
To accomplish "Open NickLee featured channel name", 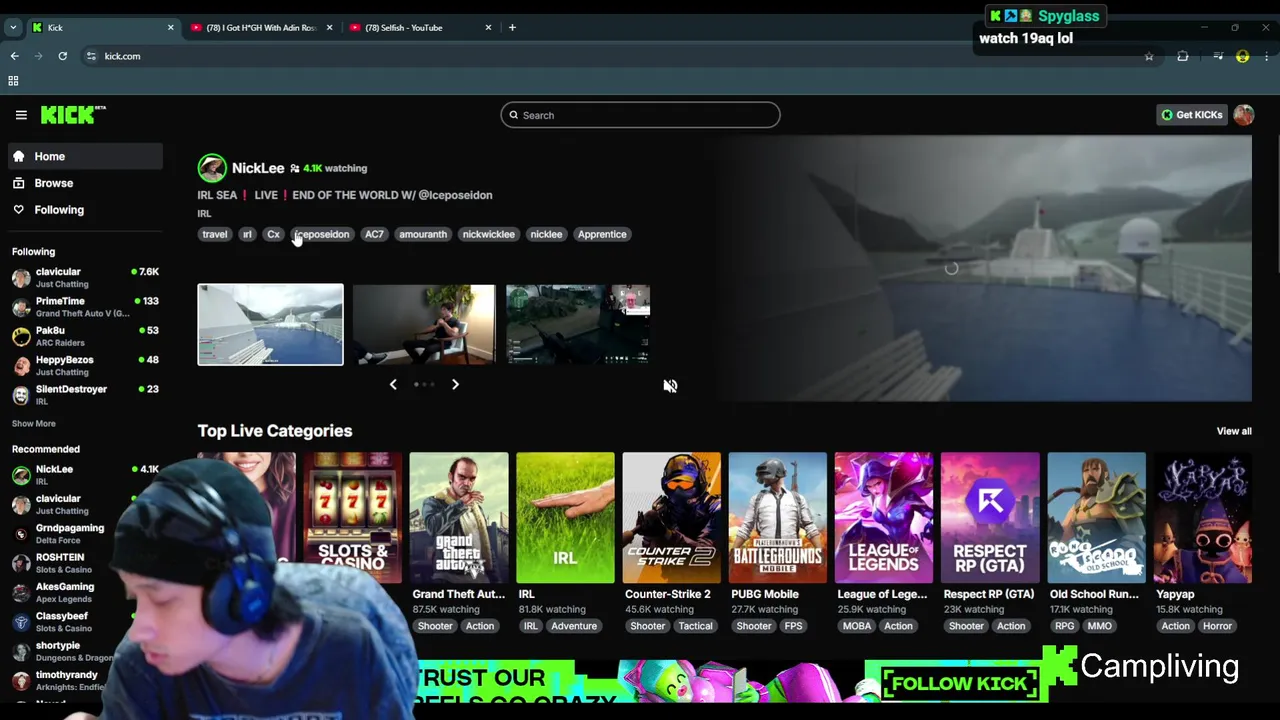I will [x=258, y=168].
